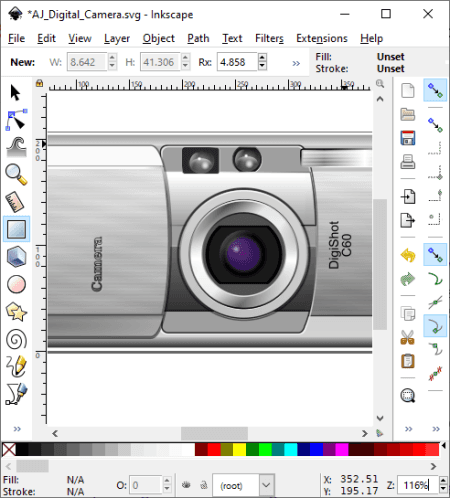This screenshot has height=498, width=450.
Task: Click the zoom percentage field
Action: click(x=417, y=485)
